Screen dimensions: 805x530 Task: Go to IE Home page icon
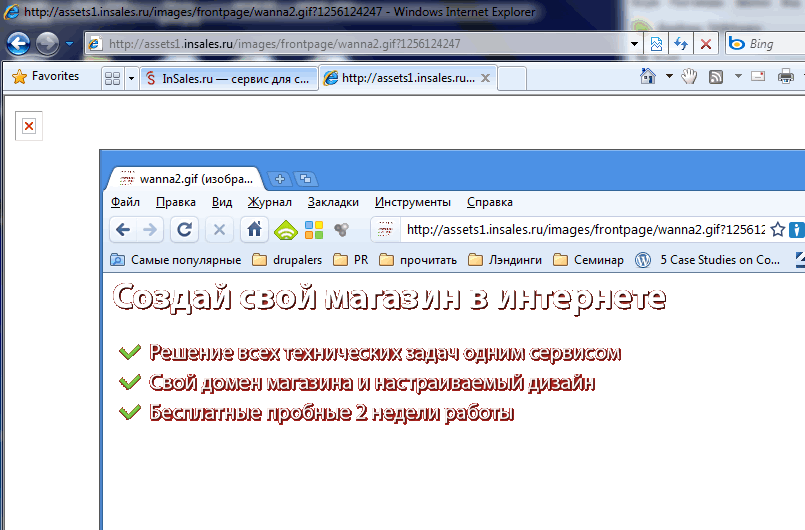coord(648,77)
